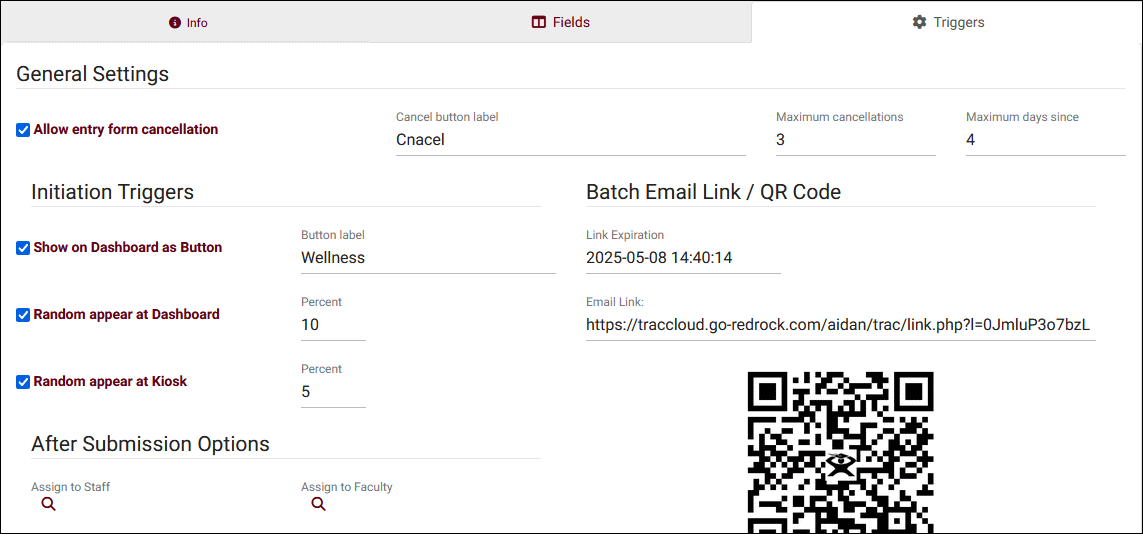Click the Triggers gear icon

click(919, 22)
